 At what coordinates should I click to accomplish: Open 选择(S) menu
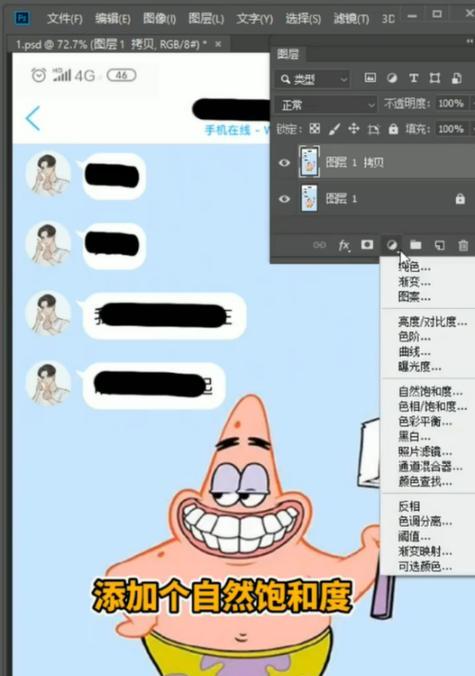[x=303, y=19]
